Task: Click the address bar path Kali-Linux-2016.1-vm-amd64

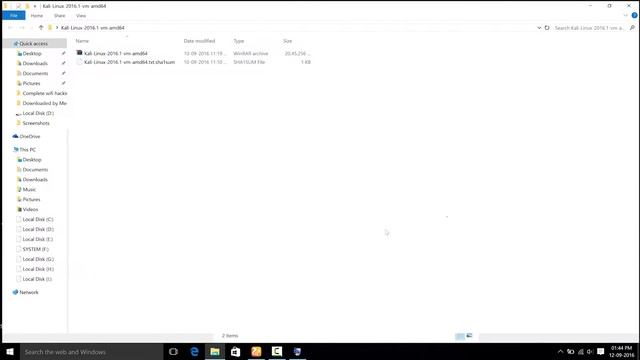Action: [93, 28]
